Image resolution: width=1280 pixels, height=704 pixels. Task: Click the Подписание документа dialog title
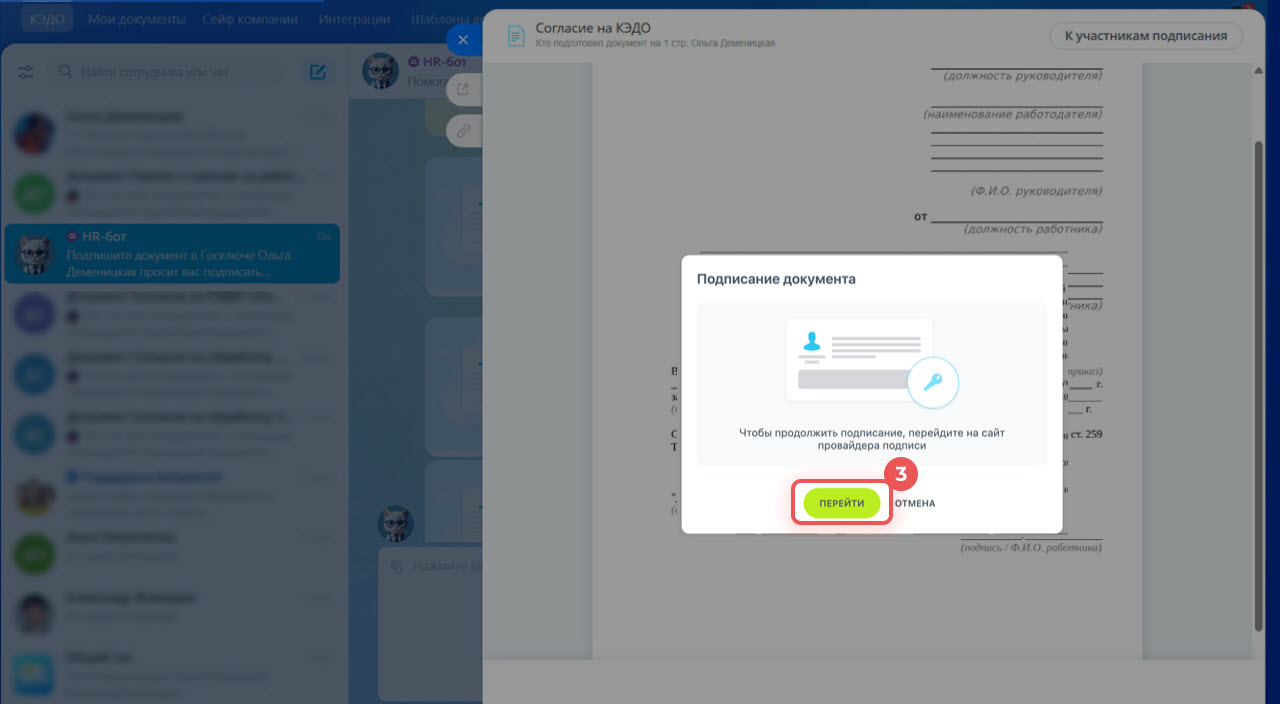tap(776, 279)
